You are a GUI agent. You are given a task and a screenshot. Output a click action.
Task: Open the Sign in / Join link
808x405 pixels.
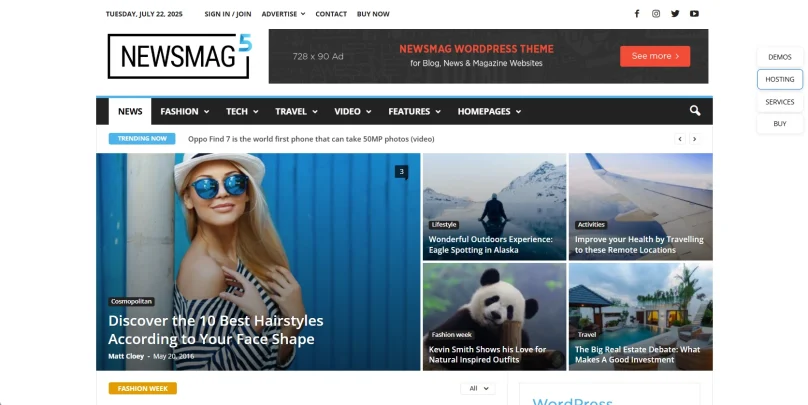tap(228, 14)
